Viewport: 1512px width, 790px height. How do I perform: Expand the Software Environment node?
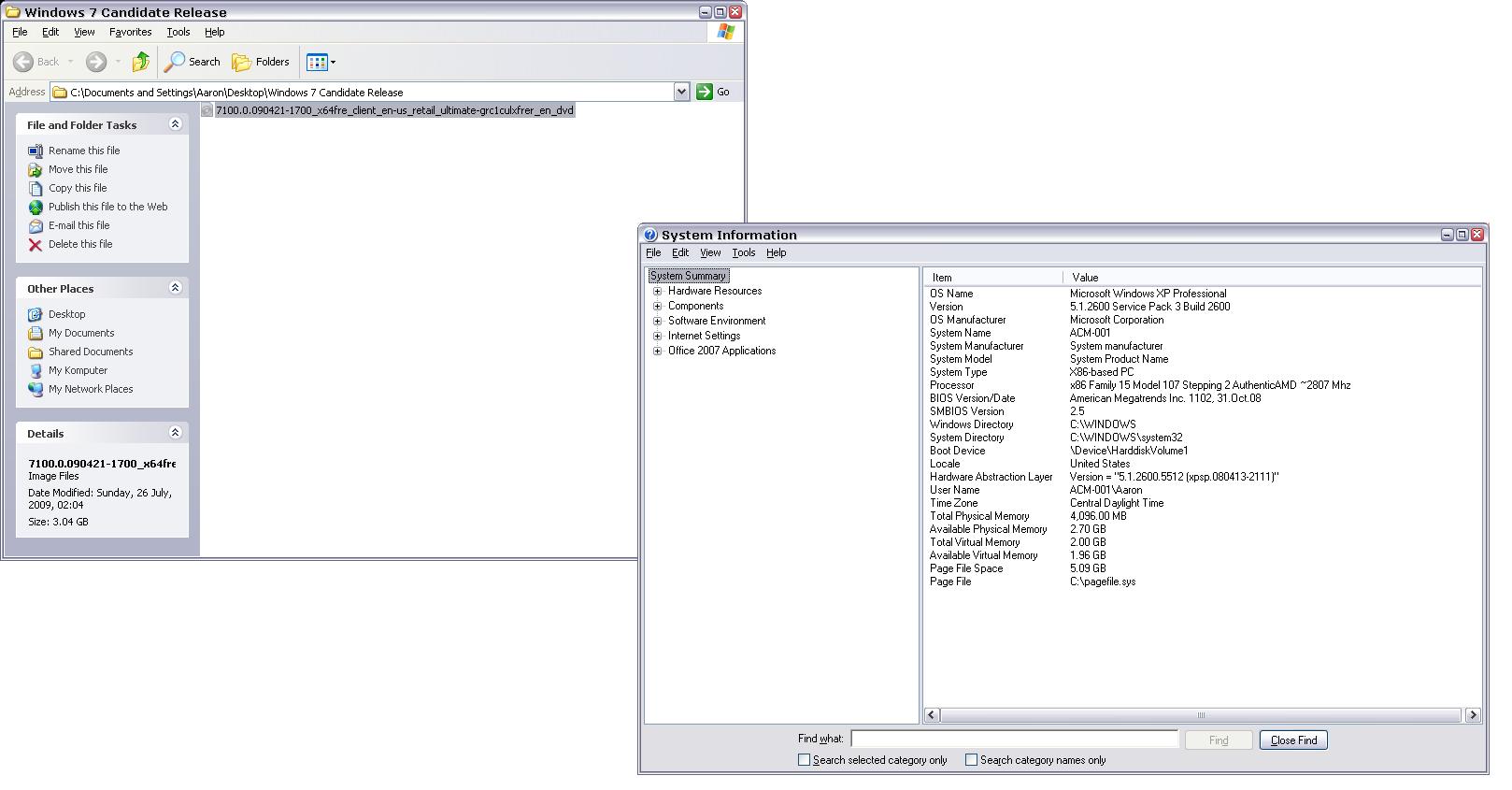click(658, 321)
